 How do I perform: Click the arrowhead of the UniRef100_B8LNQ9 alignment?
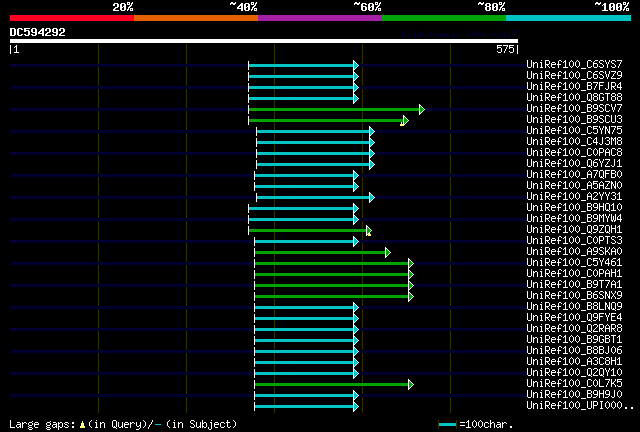[x=356, y=307]
